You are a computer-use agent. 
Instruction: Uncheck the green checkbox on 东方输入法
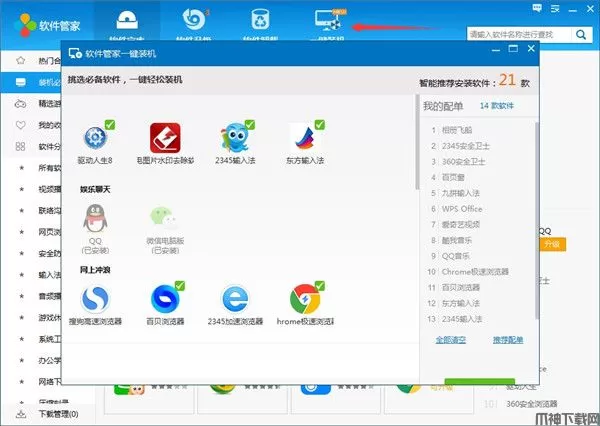[320, 125]
